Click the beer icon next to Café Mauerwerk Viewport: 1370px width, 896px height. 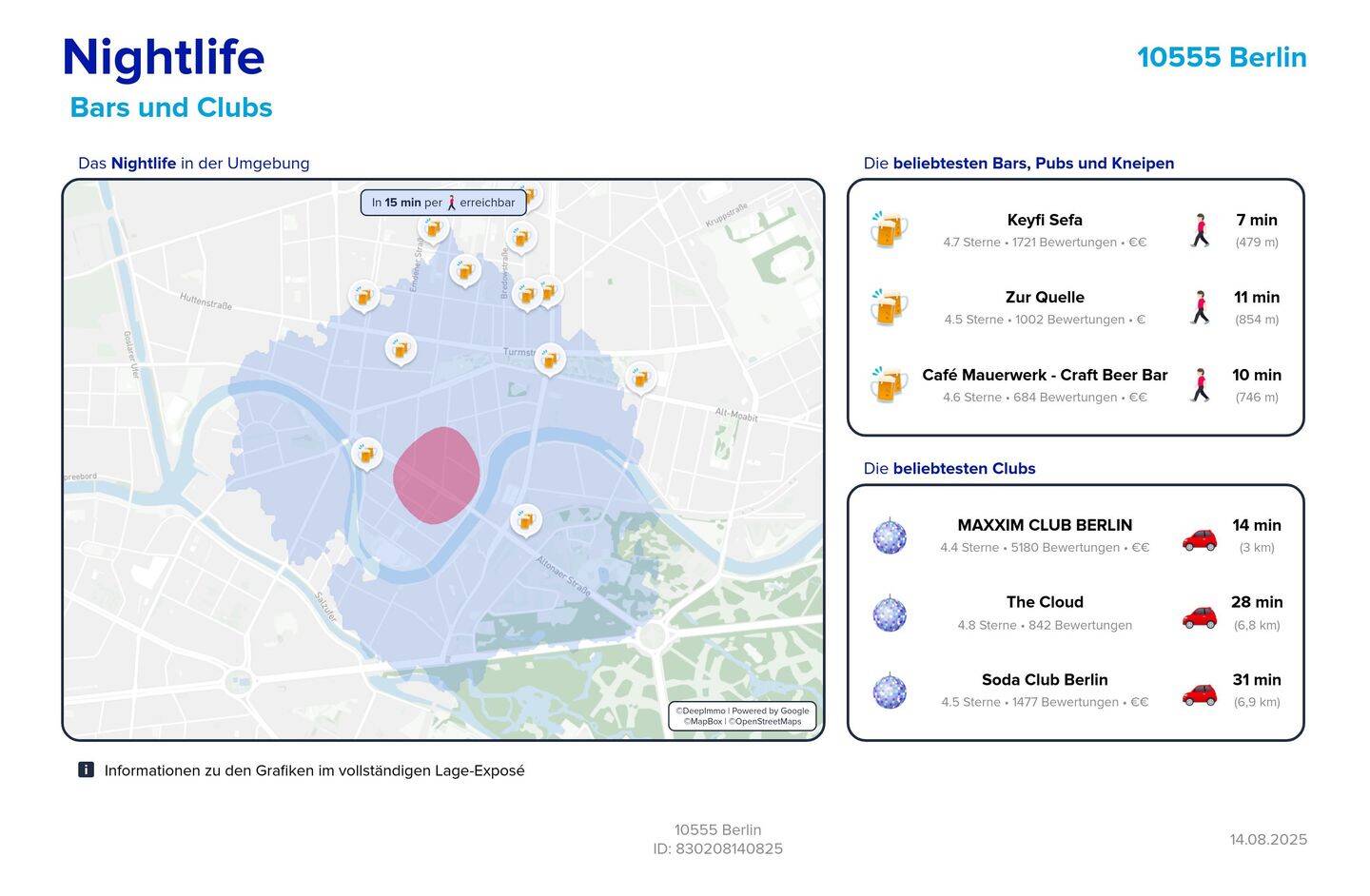click(x=889, y=385)
